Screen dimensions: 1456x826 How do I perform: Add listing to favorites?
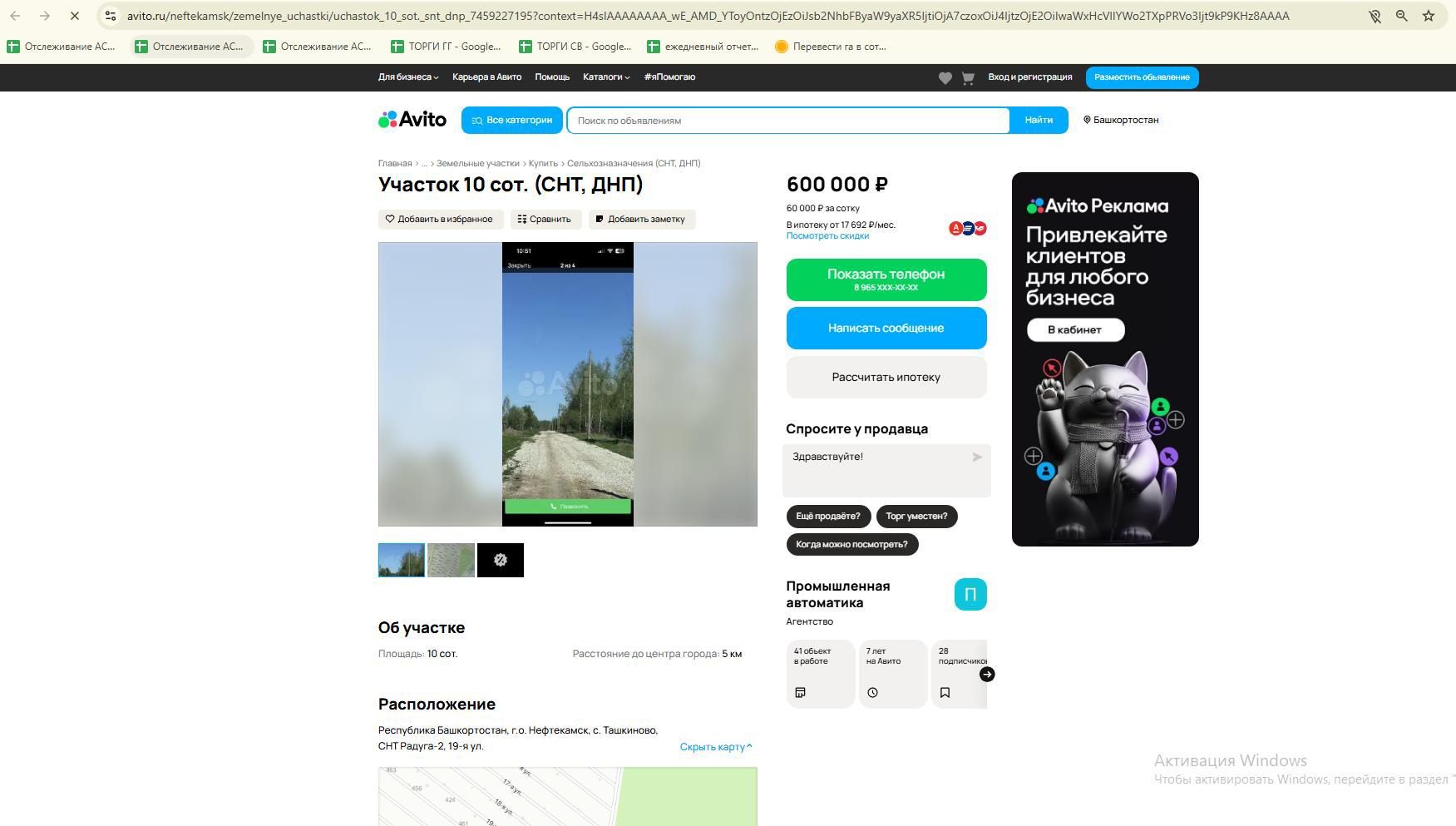click(440, 220)
